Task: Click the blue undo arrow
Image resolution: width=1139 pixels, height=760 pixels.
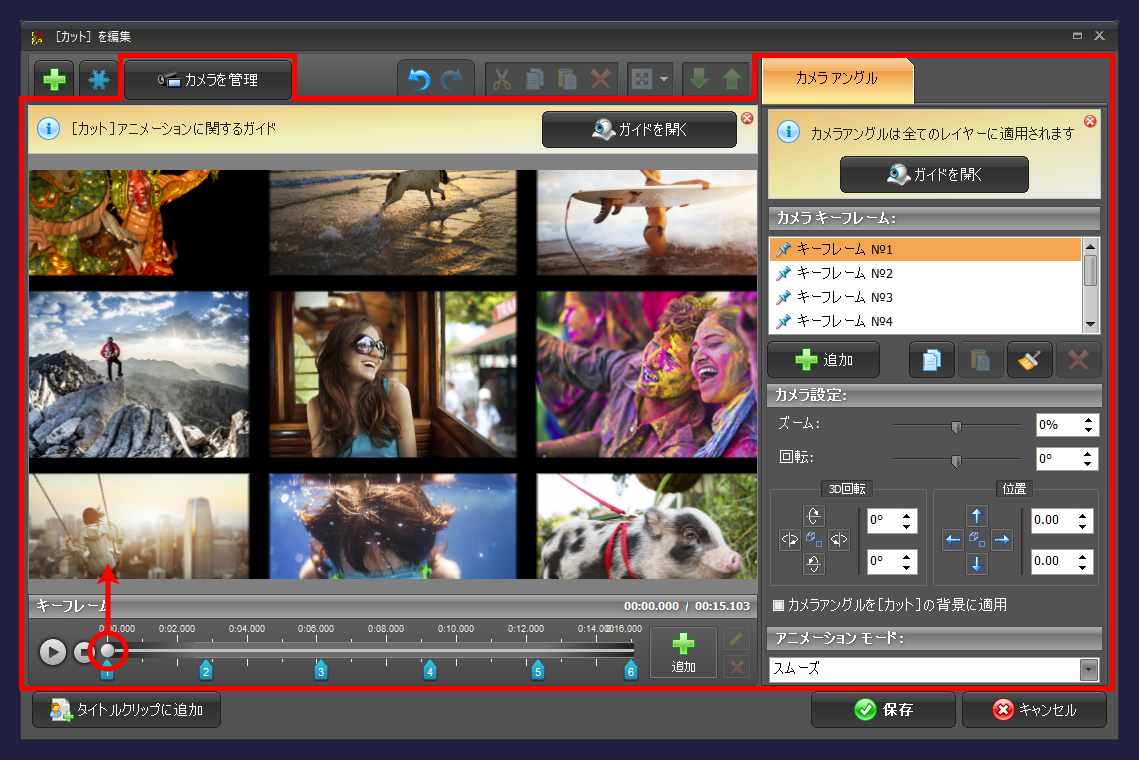Action: pyautogui.click(x=419, y=80)
